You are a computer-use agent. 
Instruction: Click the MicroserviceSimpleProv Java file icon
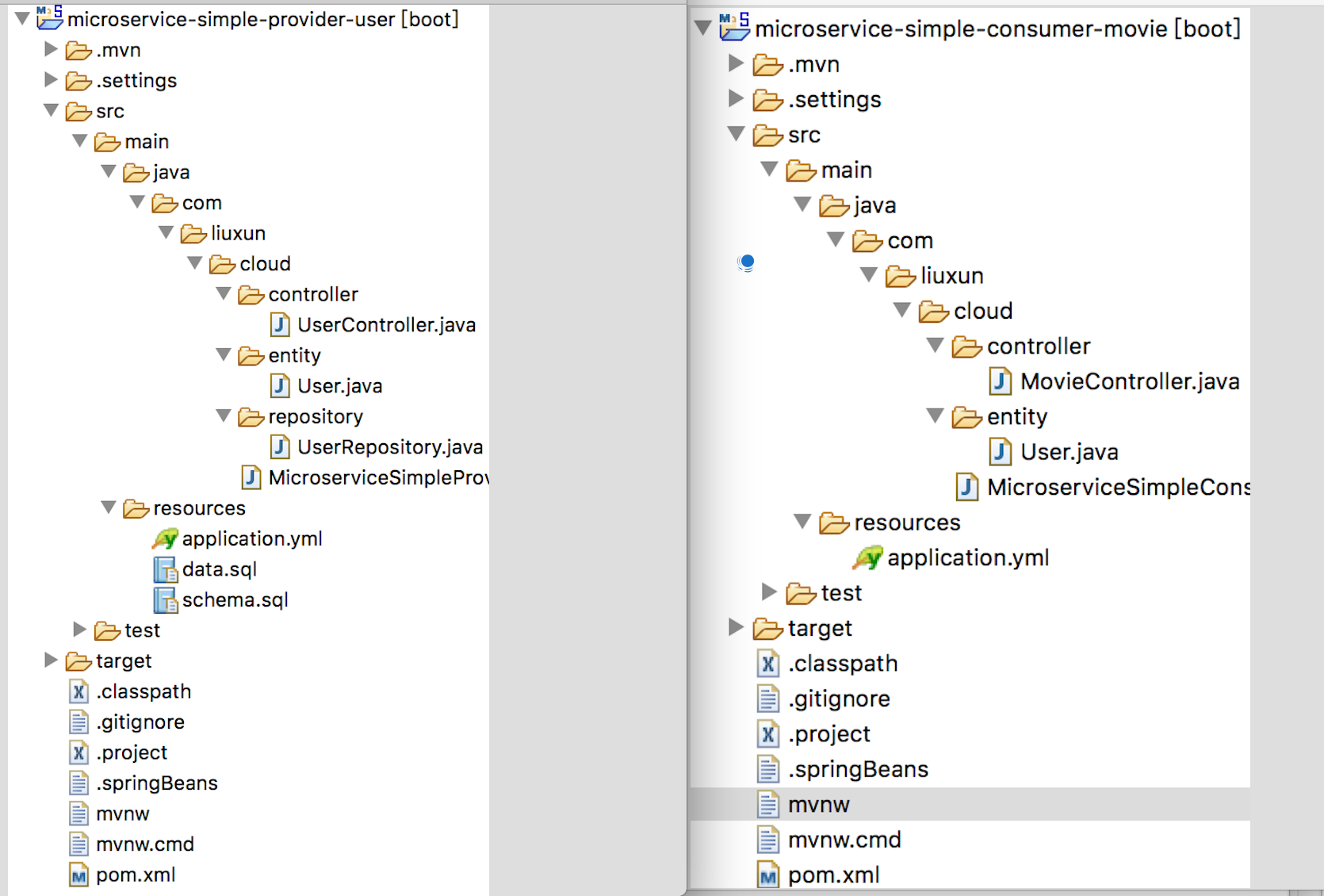[x=251, y=477]
